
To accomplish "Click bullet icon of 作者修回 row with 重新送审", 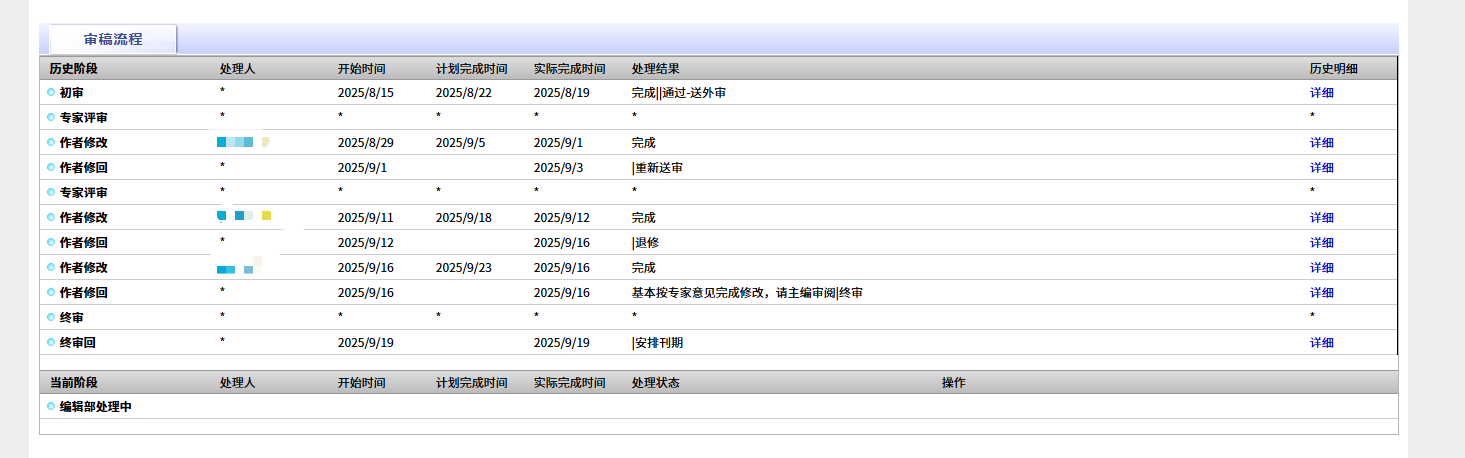I will 51,167.
